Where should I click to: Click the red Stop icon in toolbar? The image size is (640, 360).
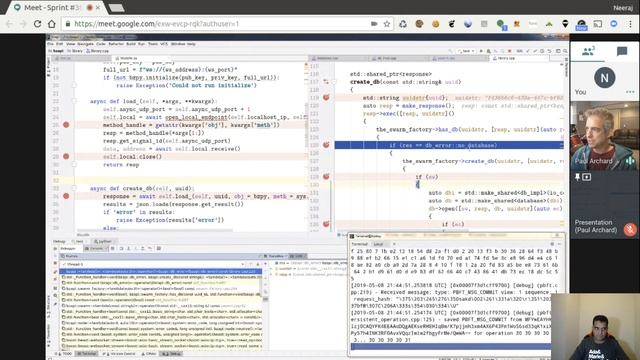(x=509, y=51)
